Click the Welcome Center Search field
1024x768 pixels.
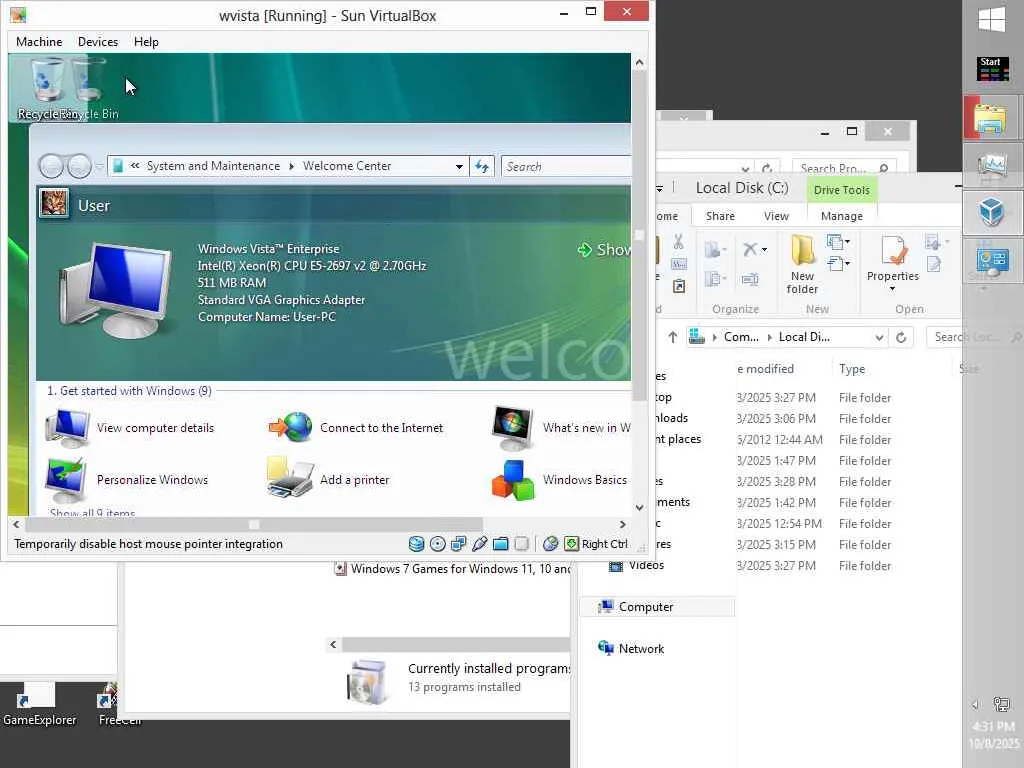(566, 167)
